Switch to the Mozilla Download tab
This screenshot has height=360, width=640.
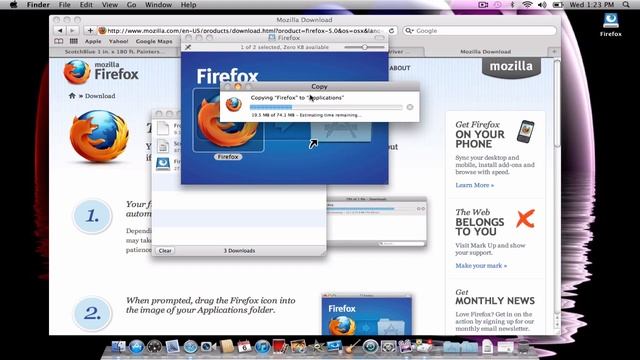pos(486,52)
